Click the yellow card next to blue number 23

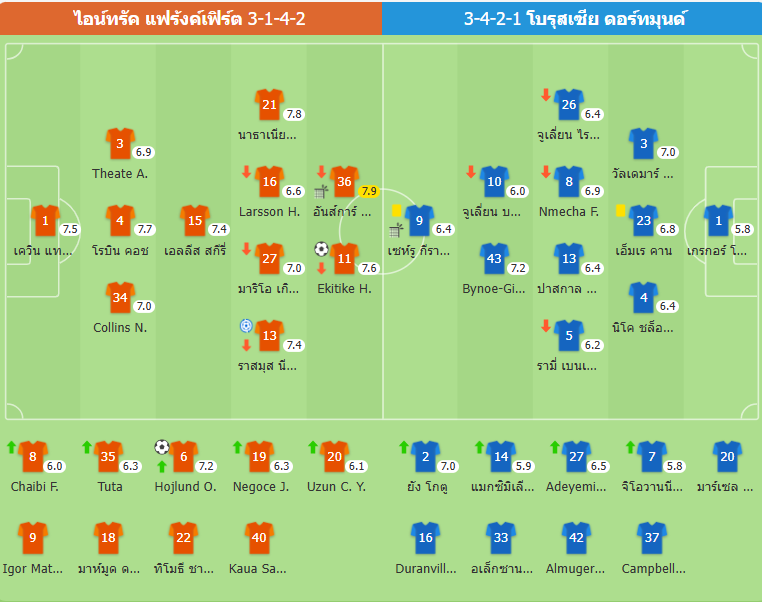coord(621,211)
